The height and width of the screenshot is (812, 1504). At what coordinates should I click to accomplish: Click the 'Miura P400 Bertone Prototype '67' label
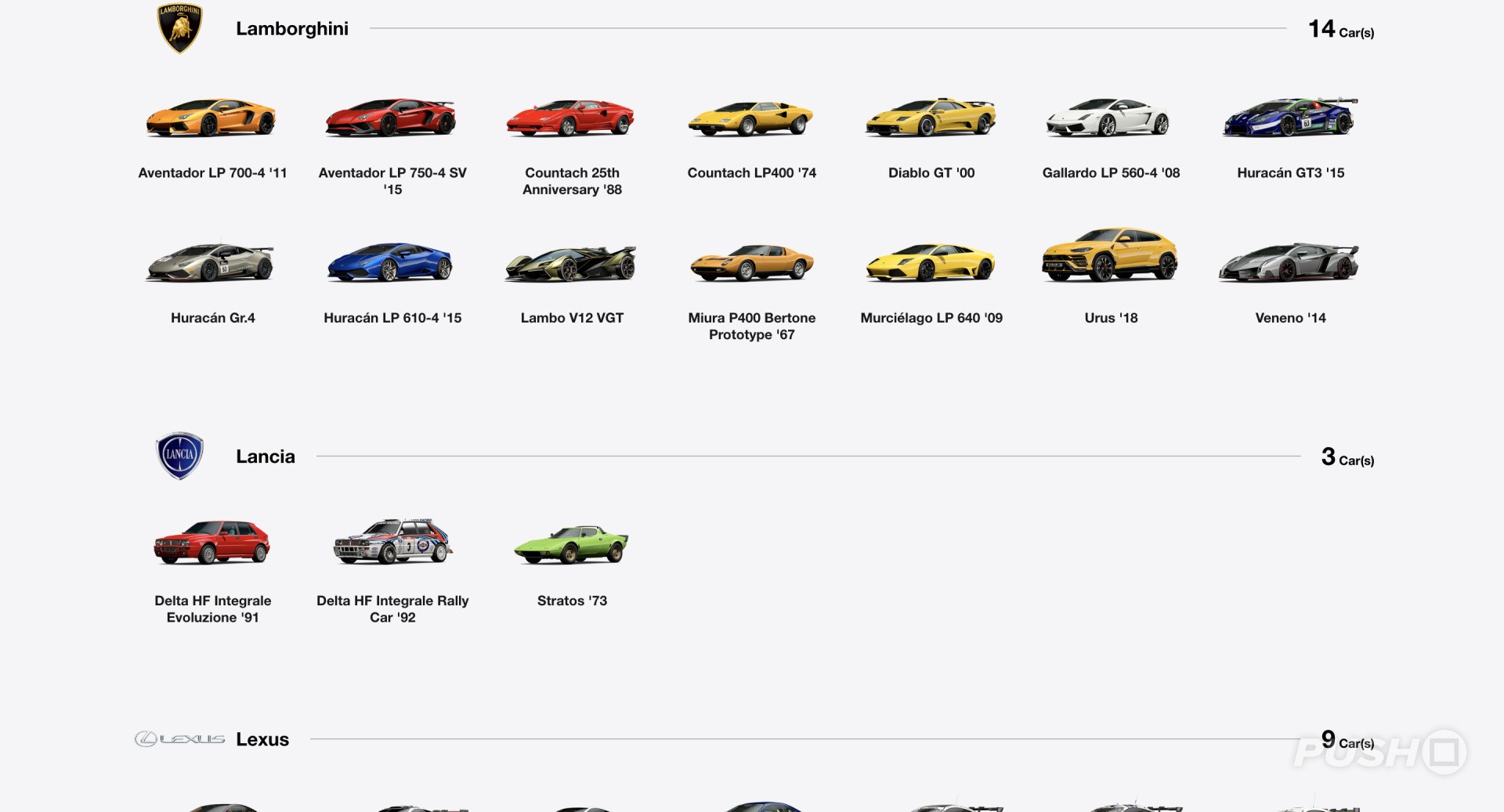(752, 326)
